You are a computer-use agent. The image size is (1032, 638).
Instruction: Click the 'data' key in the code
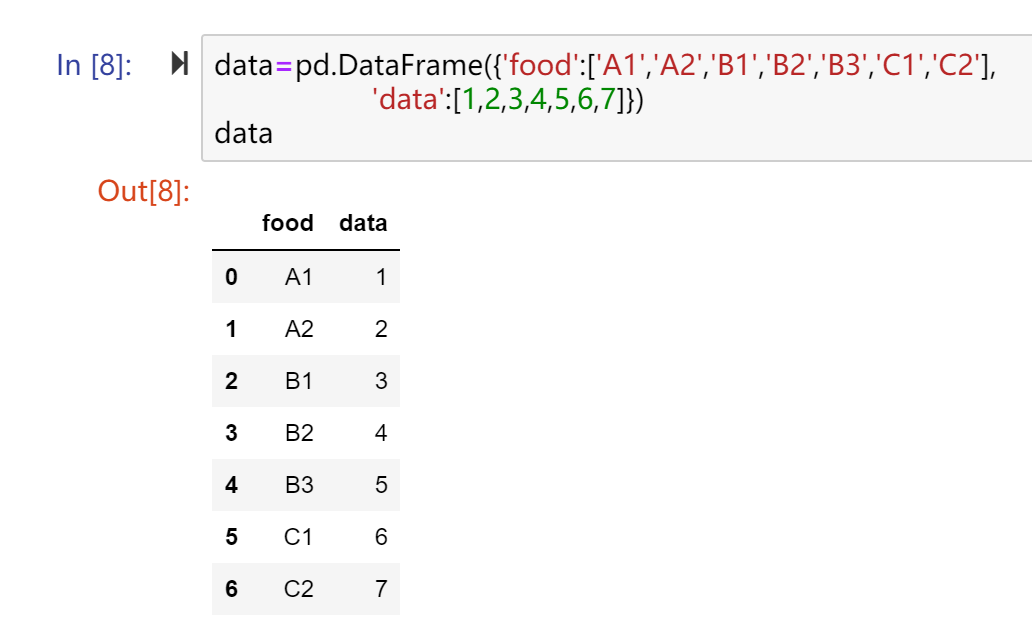point(409,99)
